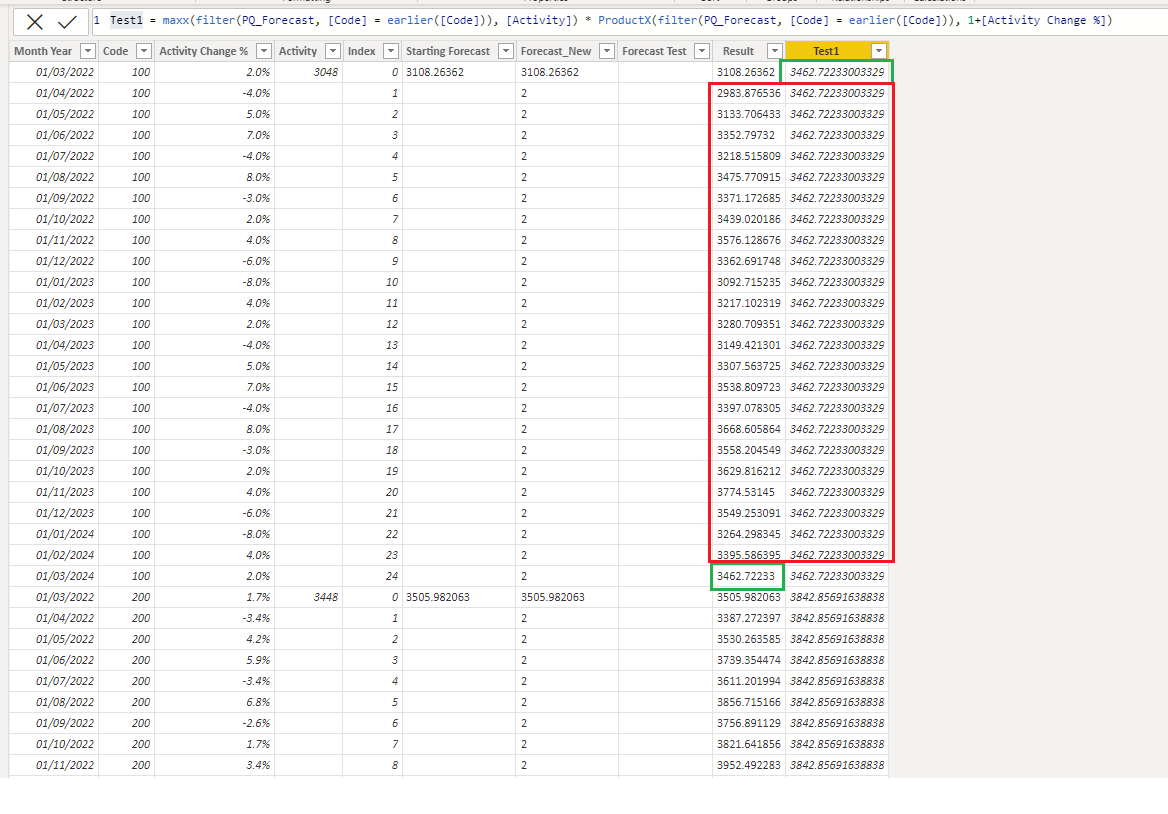The width and height of the screenshot is (1168, 814).
Task: Select the Forecast_New column header
Action: tap(556, 51)
